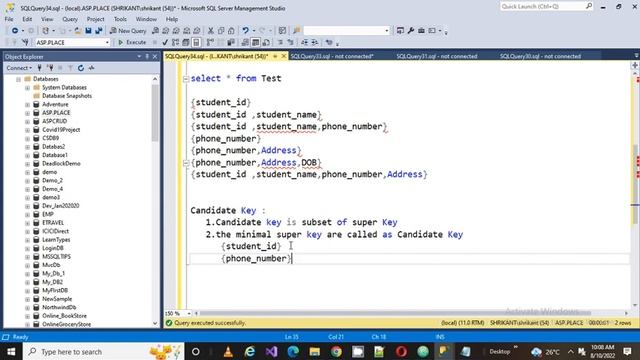Screen dimensions: 640x360
Task: Open Visual Studio from the taskbar
Action: click(x=271, y=352)
